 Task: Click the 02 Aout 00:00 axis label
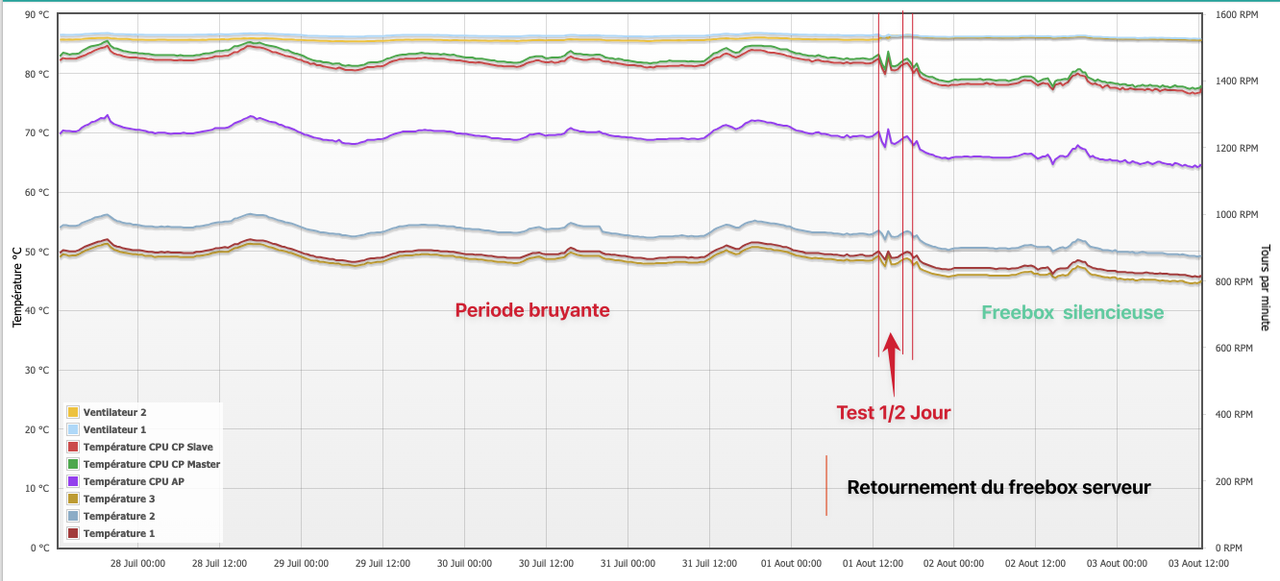pos(955,563)
